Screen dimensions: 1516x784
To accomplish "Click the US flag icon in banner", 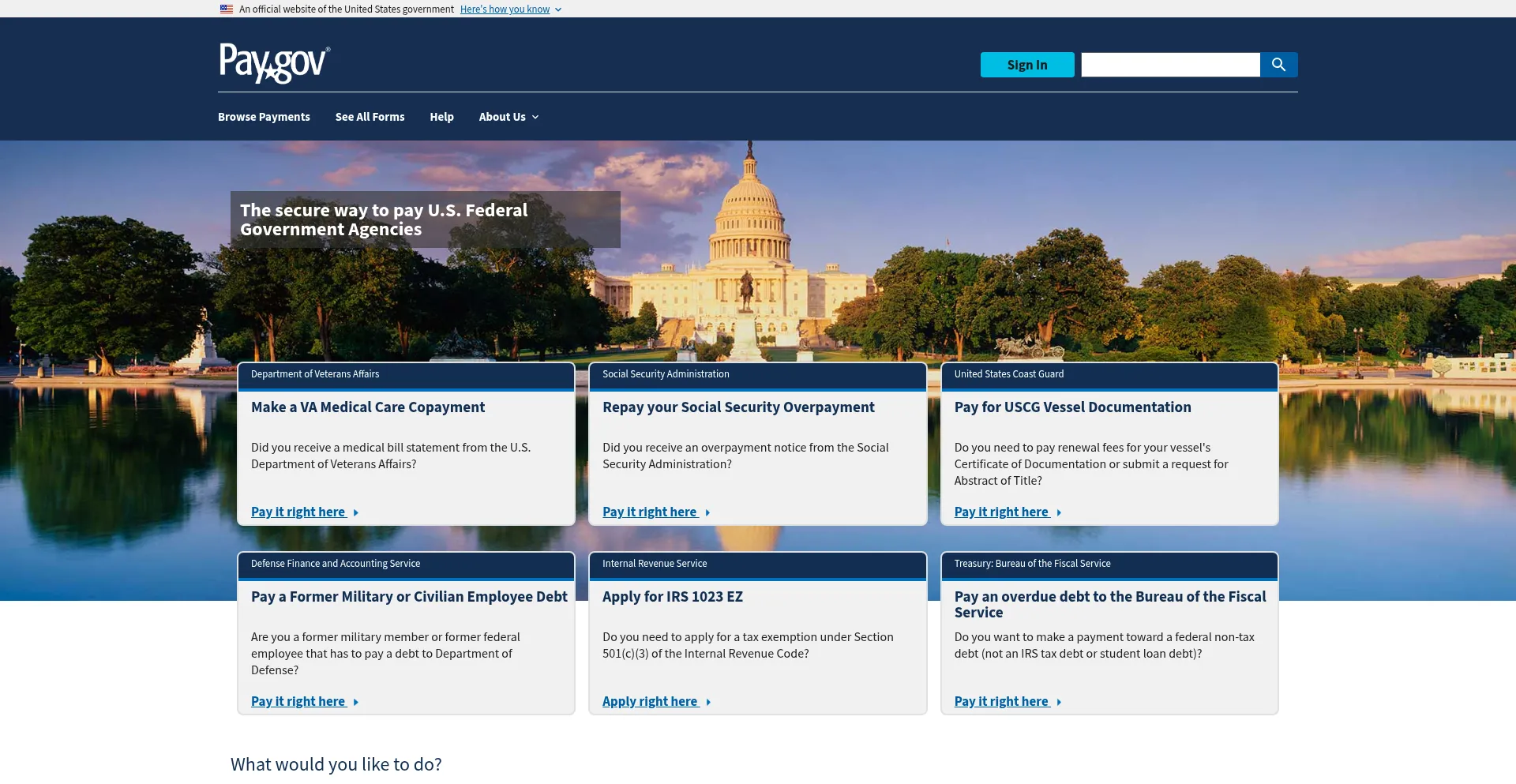I will tap(227, 9).
